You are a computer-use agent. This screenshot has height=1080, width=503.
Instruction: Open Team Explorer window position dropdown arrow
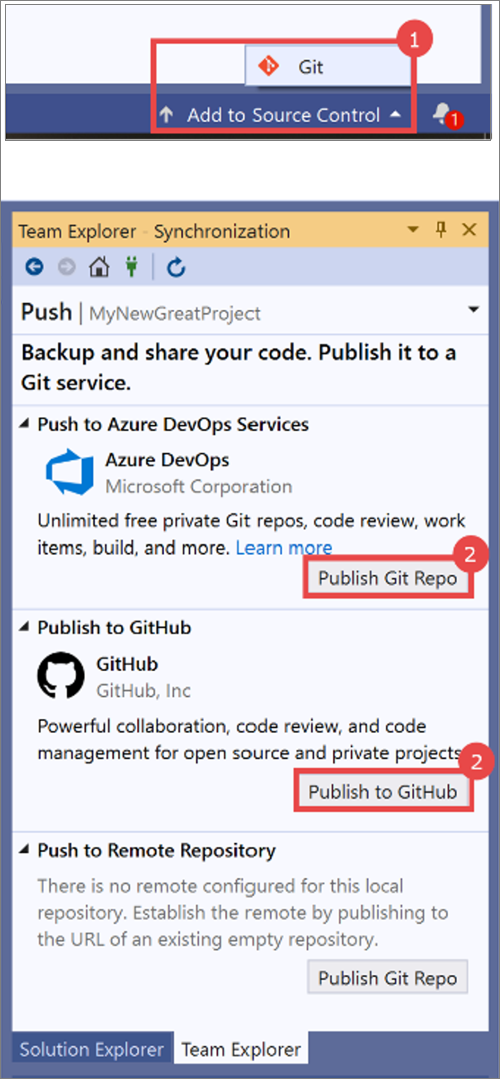413,229
